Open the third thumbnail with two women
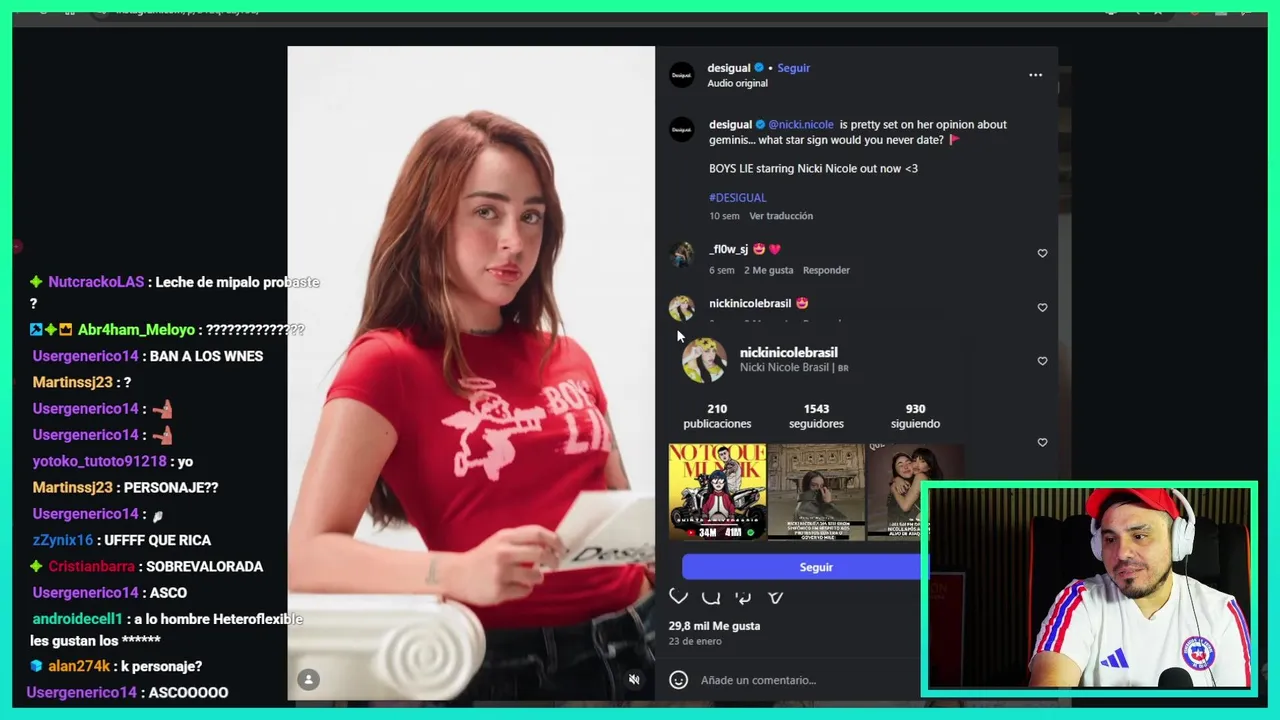1280x720 pixels. (915, 492)
